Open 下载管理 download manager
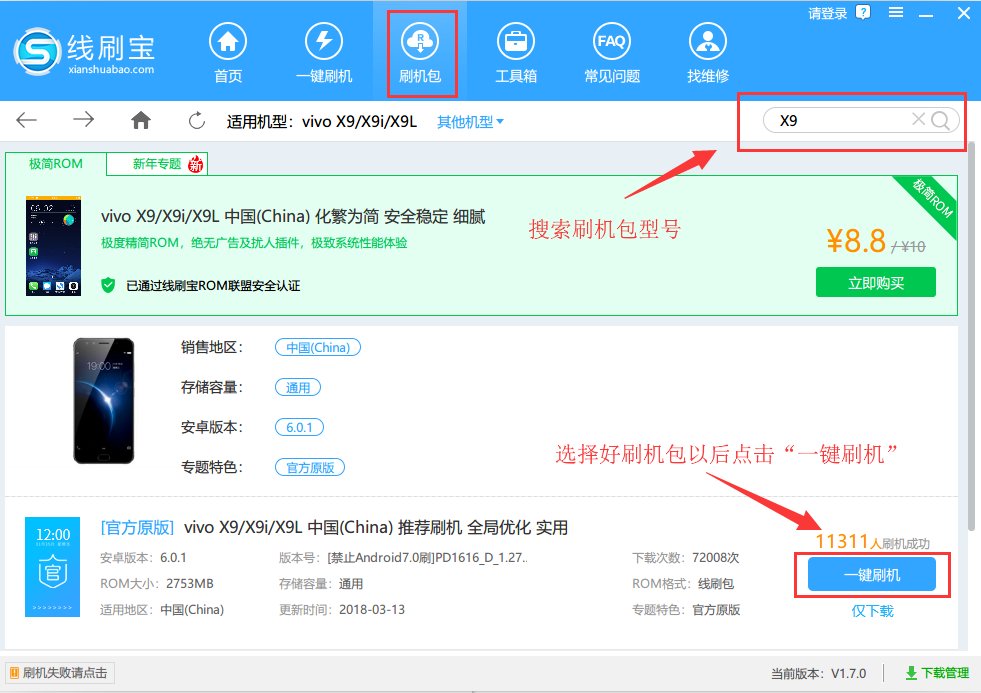The width and height of the screenshot is (981, 693). tap(944, 673)
